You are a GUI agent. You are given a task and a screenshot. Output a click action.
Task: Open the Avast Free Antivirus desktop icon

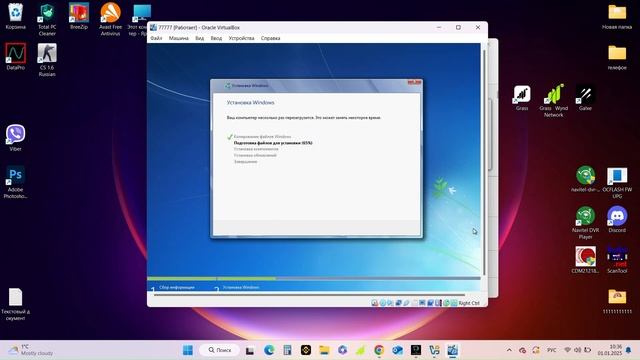click(110, 19)
